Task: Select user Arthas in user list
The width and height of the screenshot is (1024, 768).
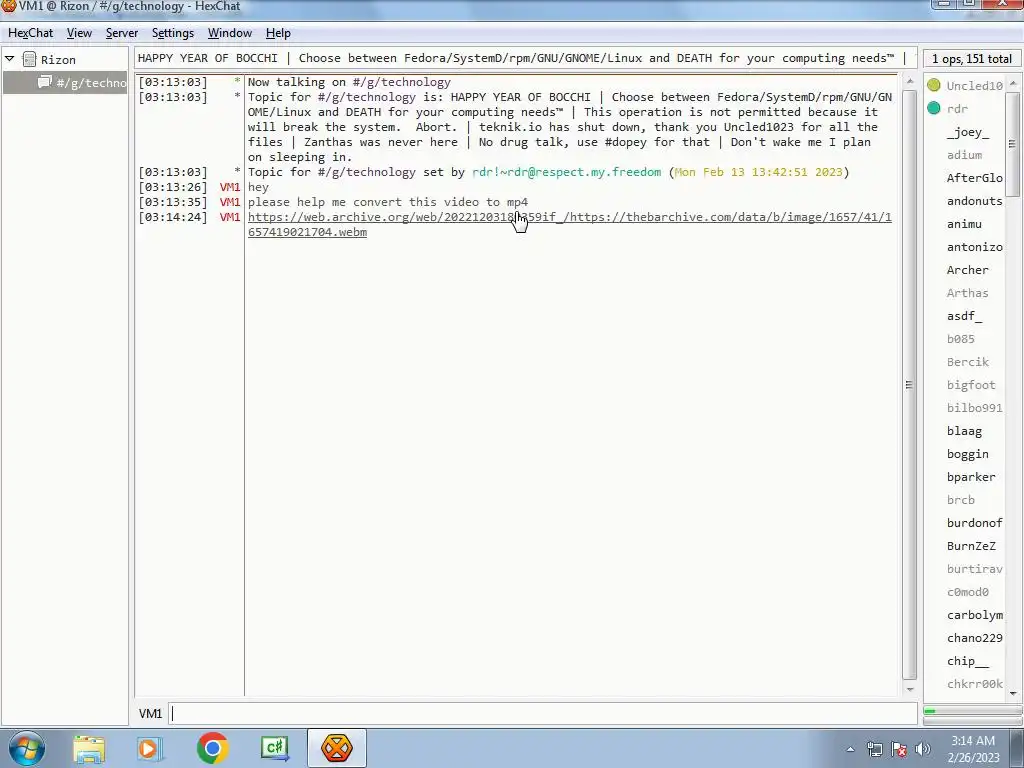Action: 967,293
